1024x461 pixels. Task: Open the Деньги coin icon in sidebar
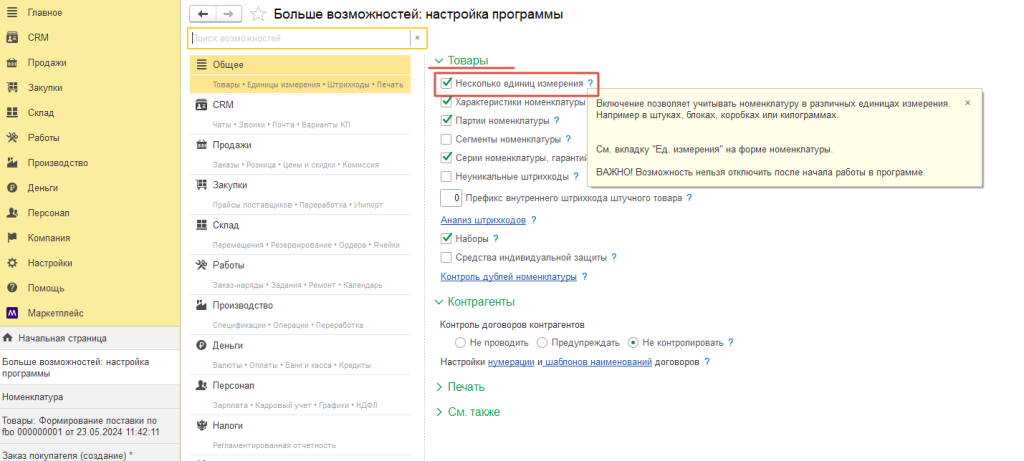[x=11, y=188]
